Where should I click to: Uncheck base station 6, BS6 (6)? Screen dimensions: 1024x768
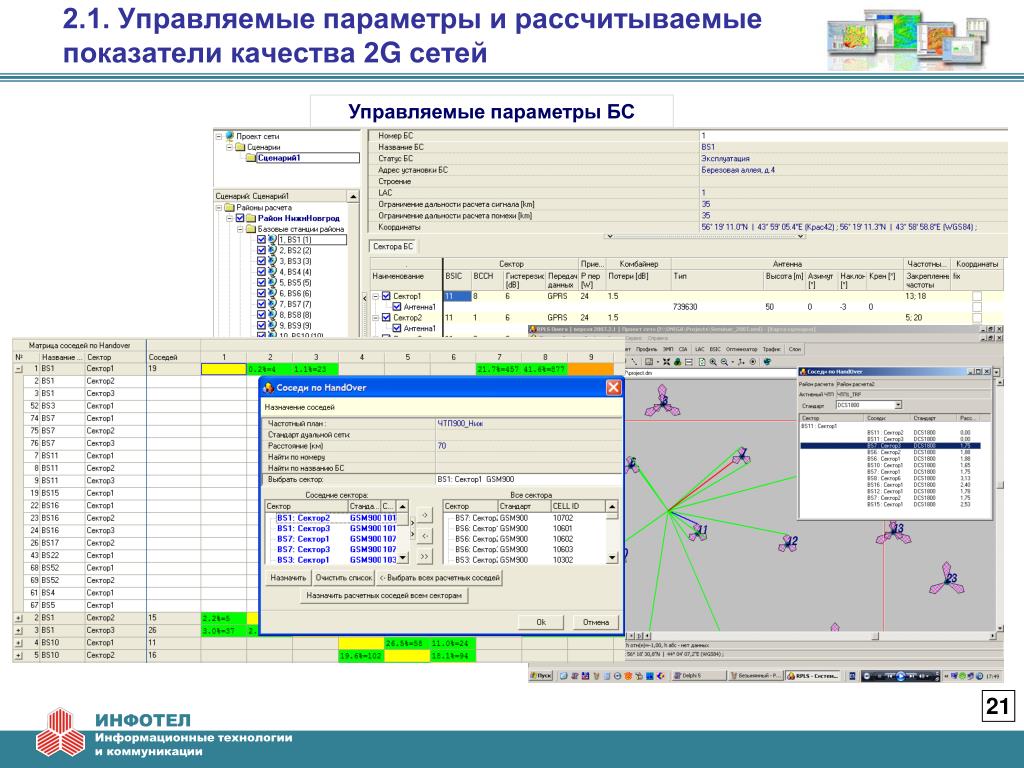[261, 294]
